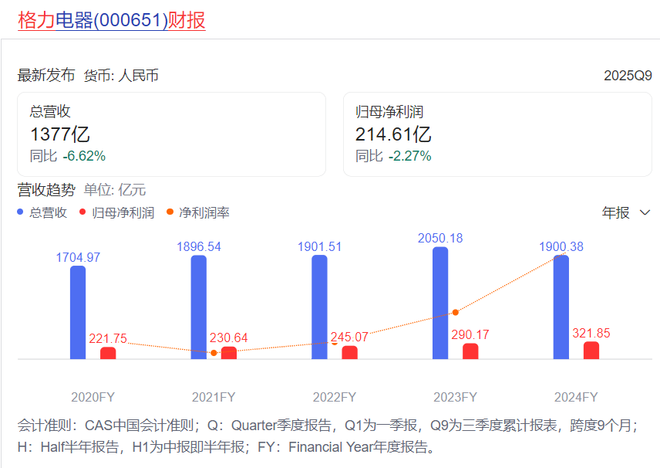Click the 2020FY blue revenue bar
Viewport: 660px width, 468px height.
pyautogui.click(x=78, y=312)
